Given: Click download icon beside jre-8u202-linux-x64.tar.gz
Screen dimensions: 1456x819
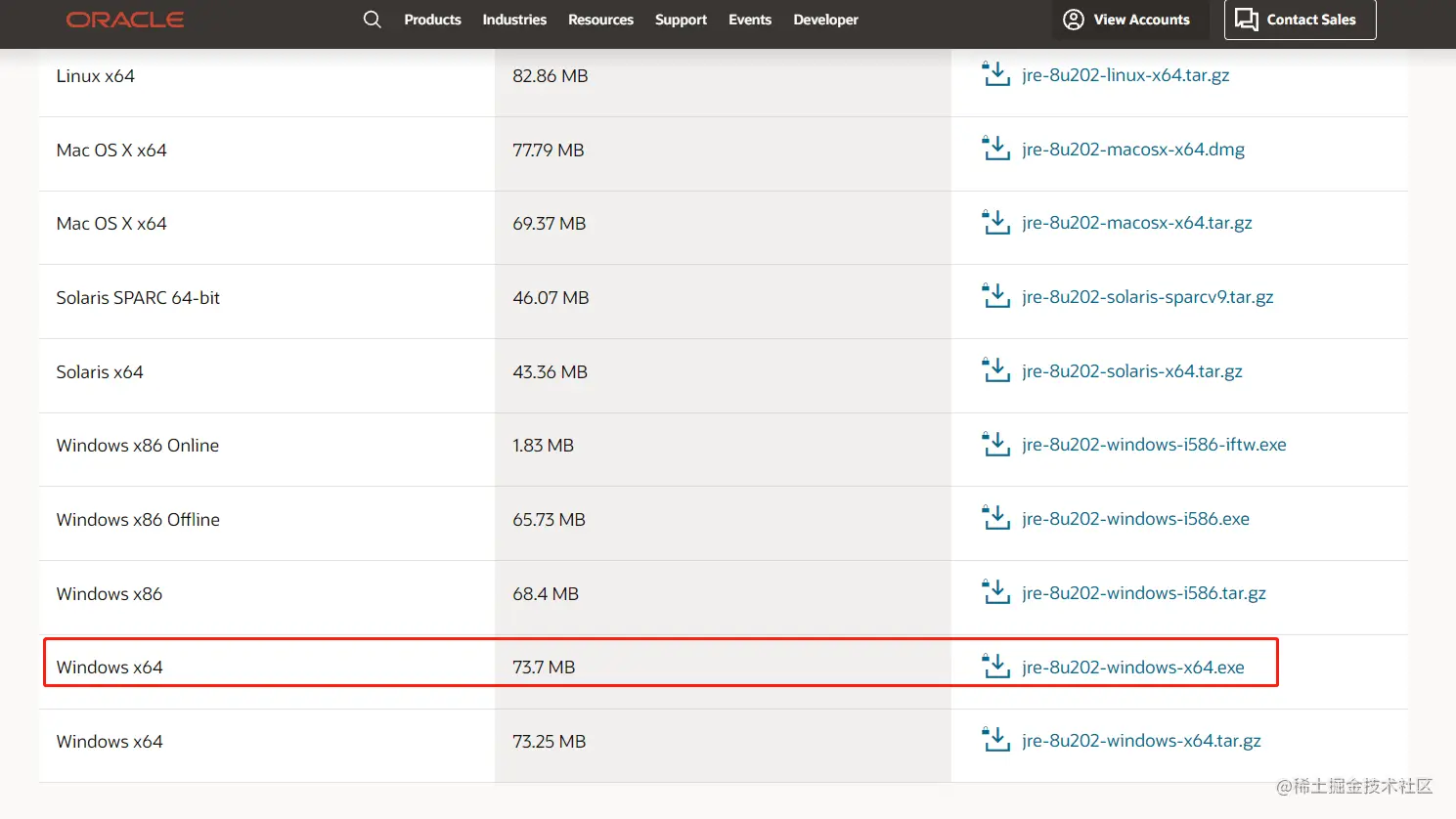Looking at the screenshot, I should (x=995, y=74).
